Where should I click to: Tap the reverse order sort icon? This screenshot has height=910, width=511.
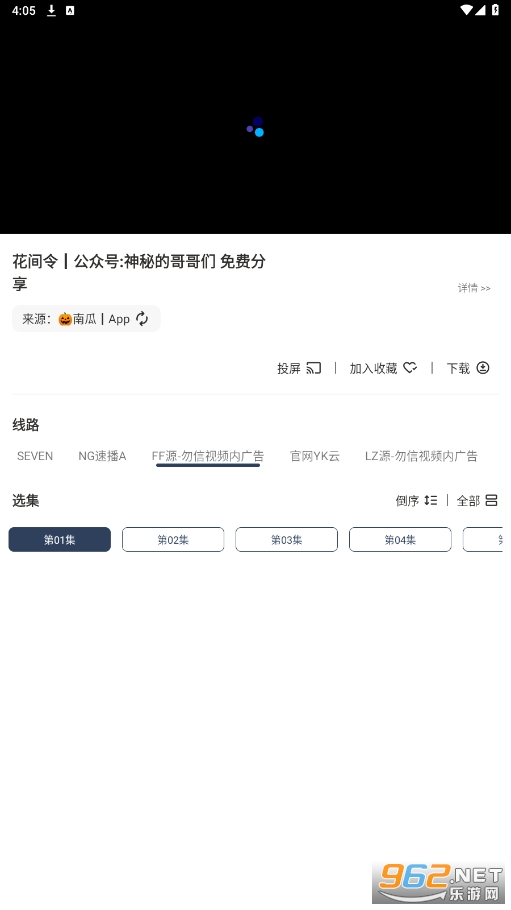431,500
